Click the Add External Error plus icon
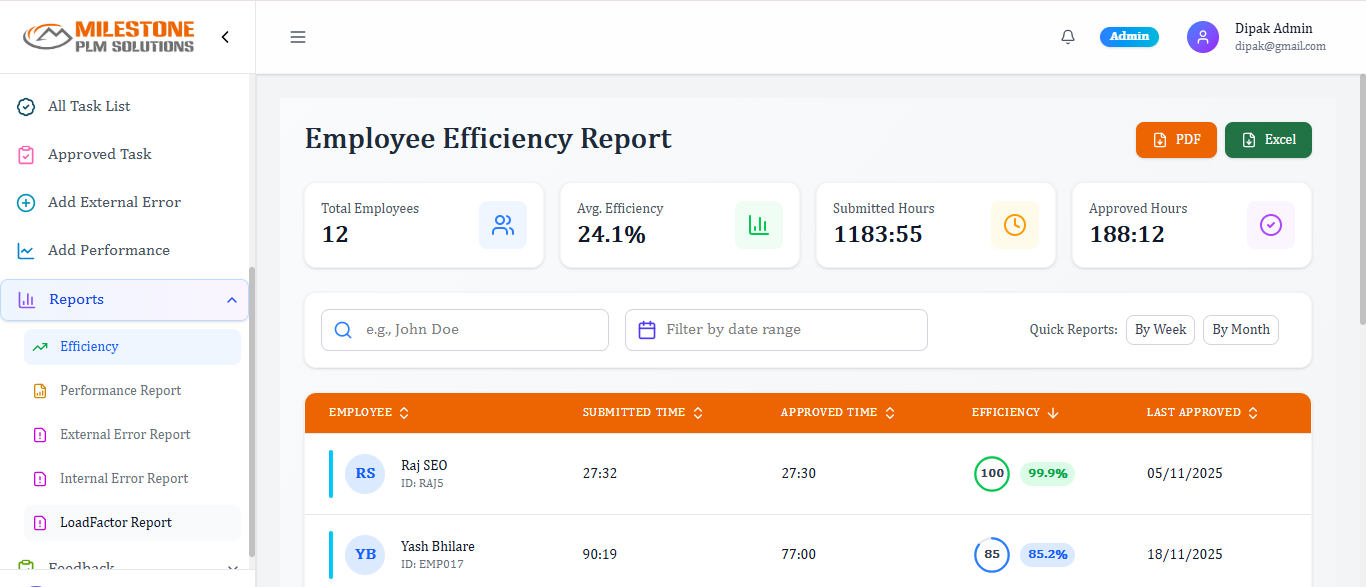Image resolution: width=1366 pixels, height=587 pixels. [25, 202]
